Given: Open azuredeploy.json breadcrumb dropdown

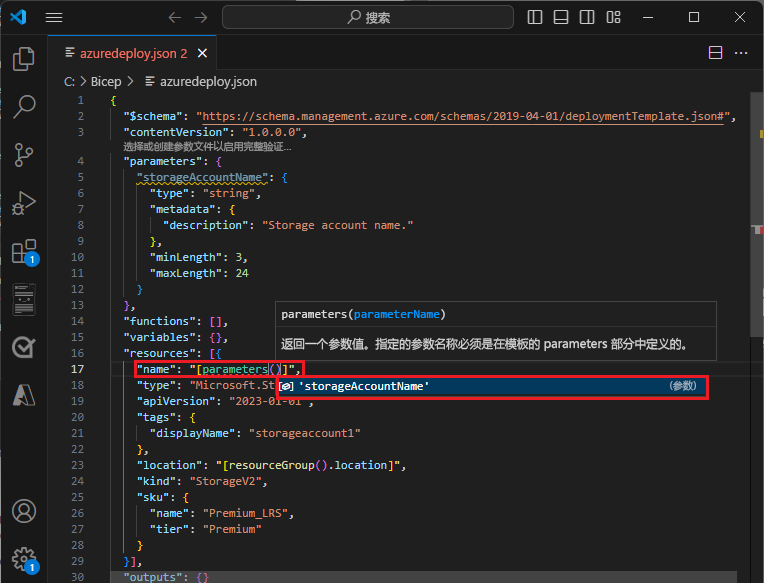Looking at the screenshot, I should pos(201,81).
